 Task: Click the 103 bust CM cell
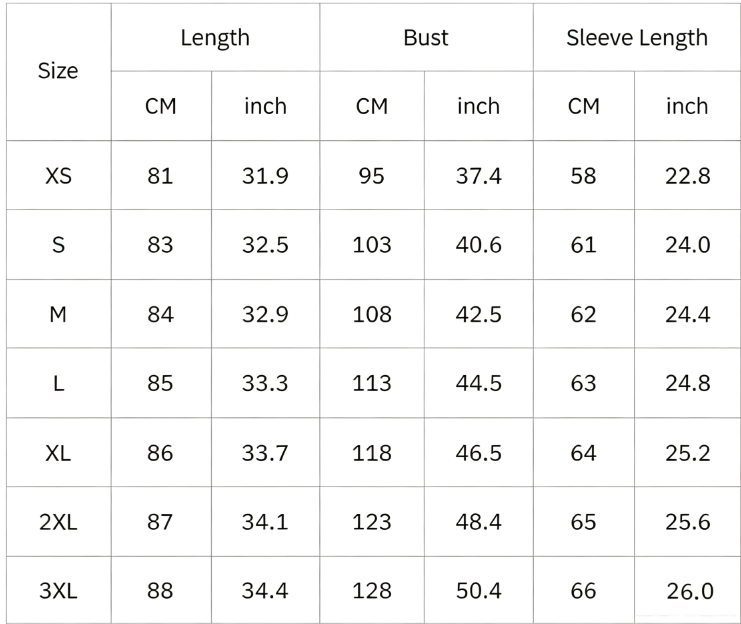point(372,245)
